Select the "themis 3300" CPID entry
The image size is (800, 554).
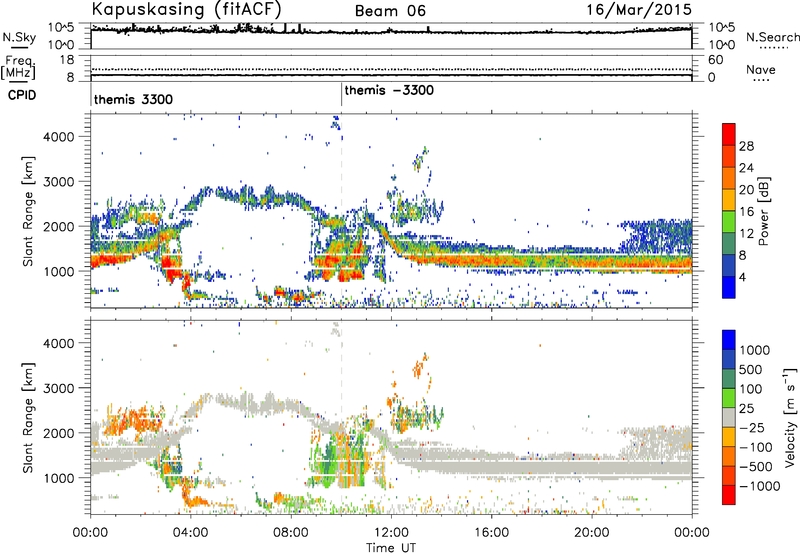[x=133, y=99]
